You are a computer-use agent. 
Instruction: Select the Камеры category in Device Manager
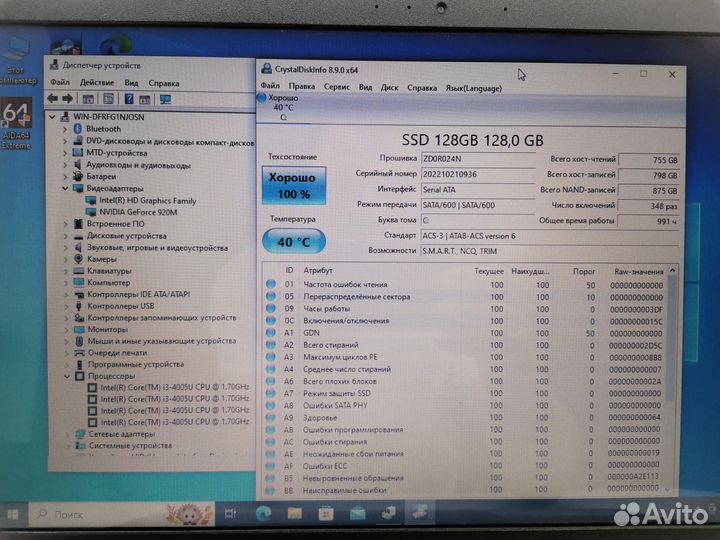point(101,259)
